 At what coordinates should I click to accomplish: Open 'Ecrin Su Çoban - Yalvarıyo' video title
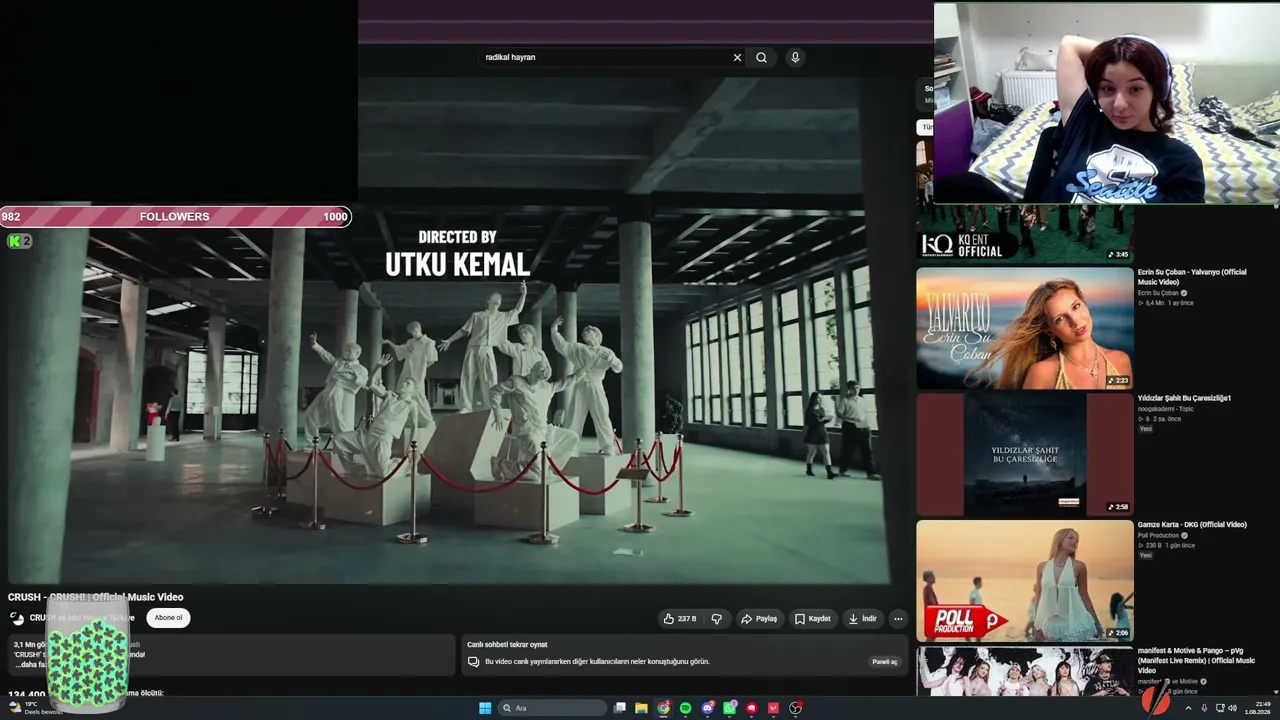(1192, 277)
